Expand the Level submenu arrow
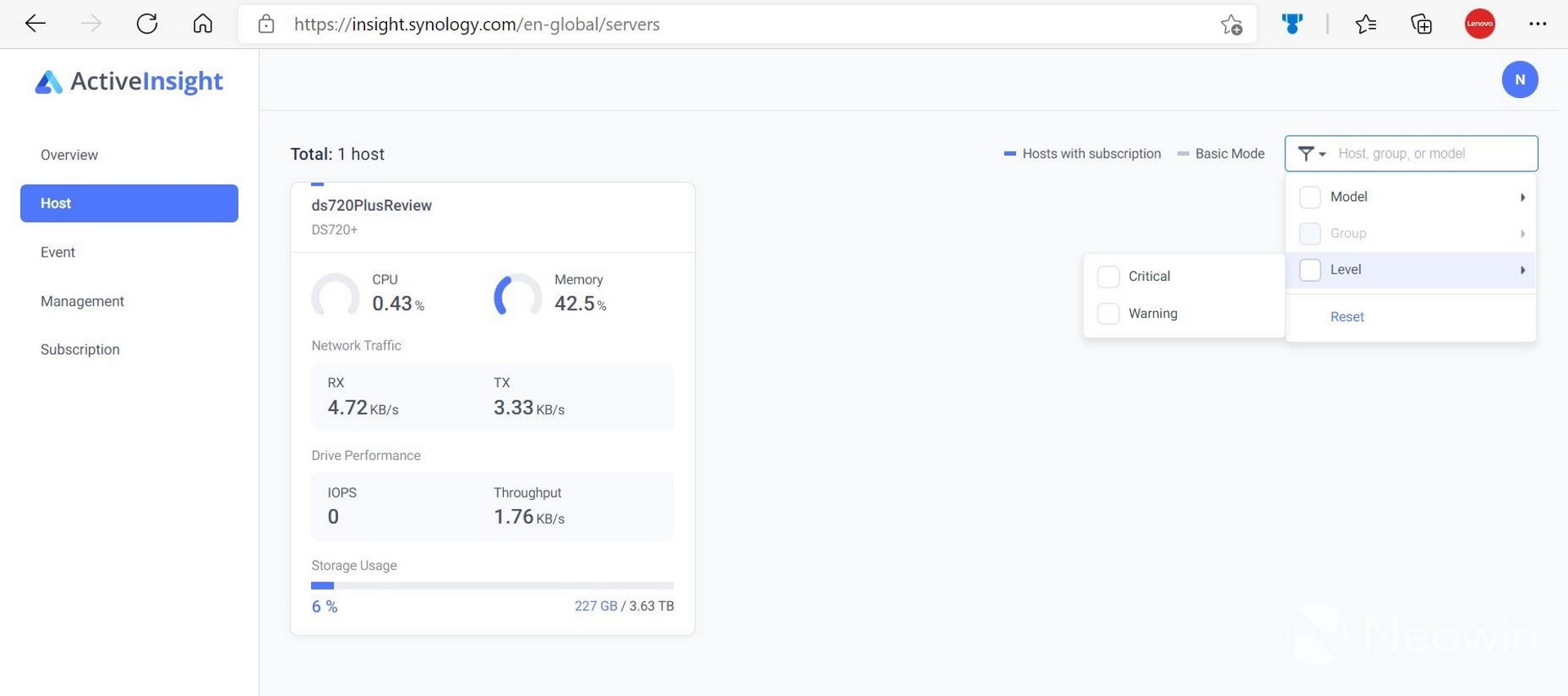The width and height of the screenshot is (1568, 696). click(1522, 270)
